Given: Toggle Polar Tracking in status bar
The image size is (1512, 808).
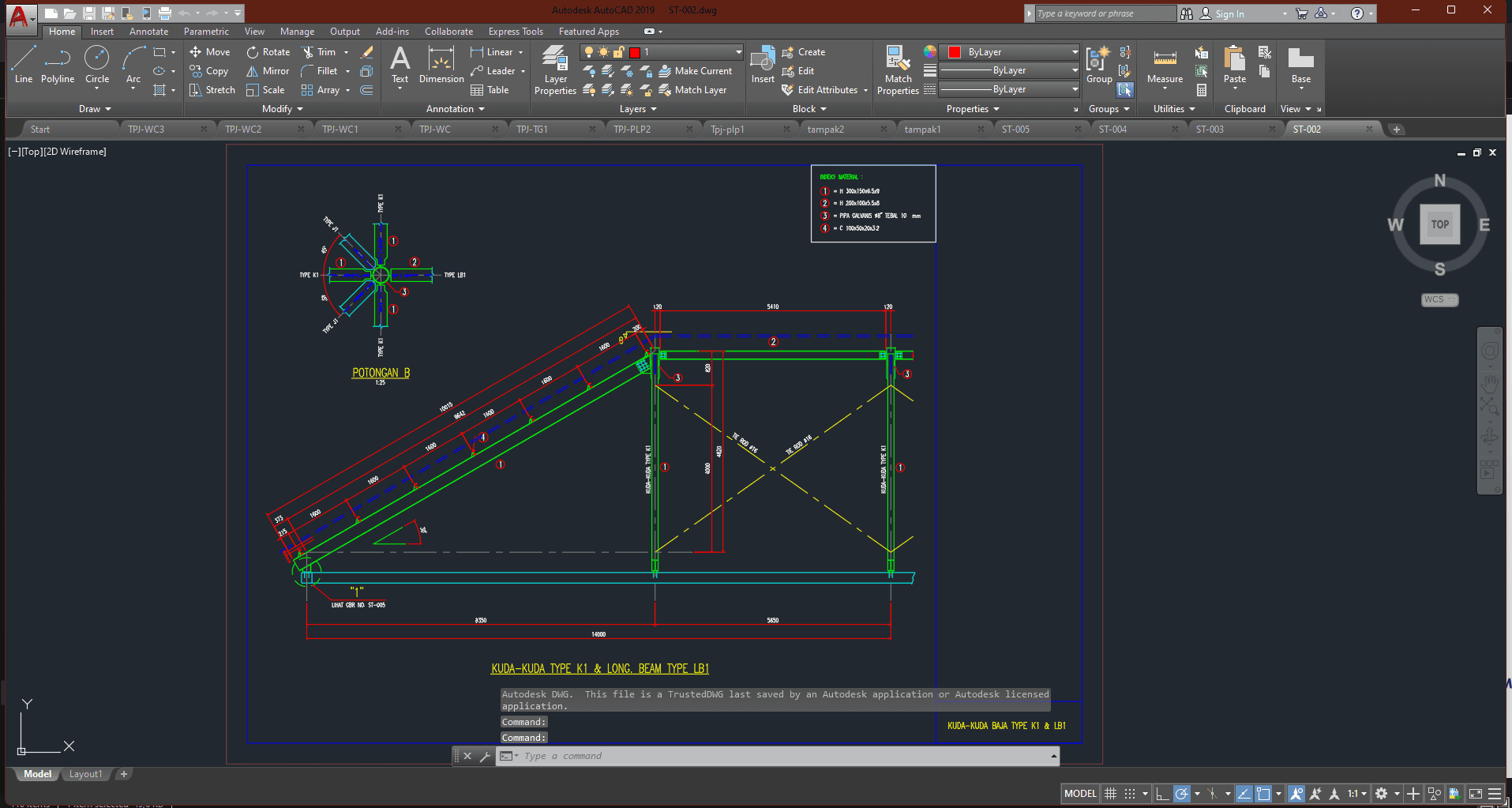Looking at the screenshot, I should 1182,794.
